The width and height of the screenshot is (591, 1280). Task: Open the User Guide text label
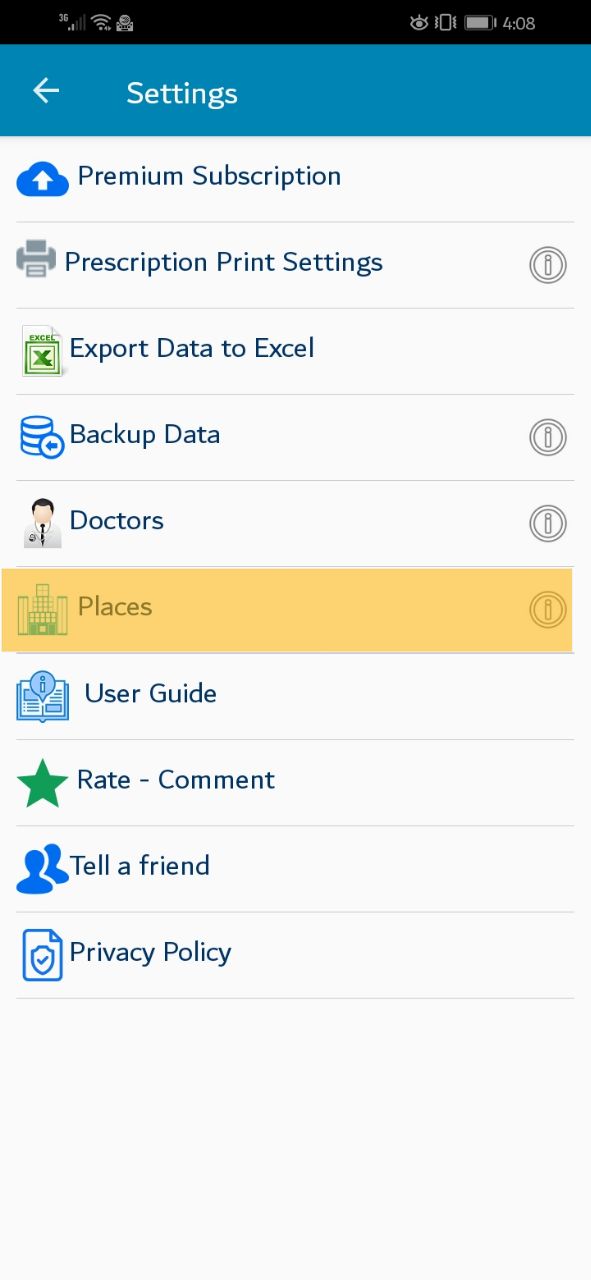pos(150,693)
